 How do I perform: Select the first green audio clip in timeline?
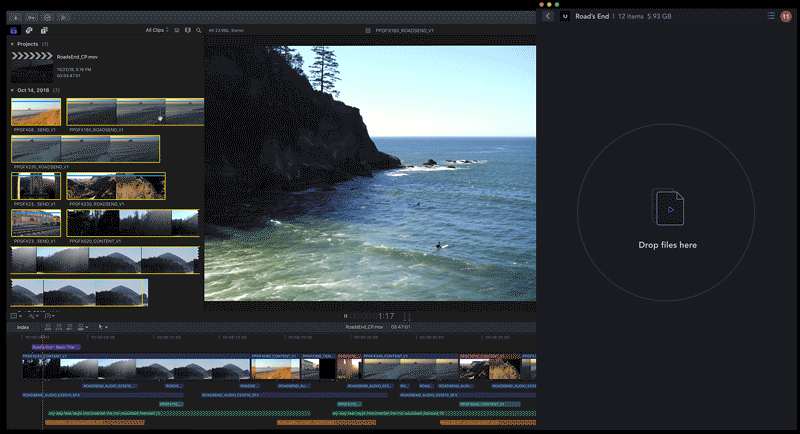(179, 413)
